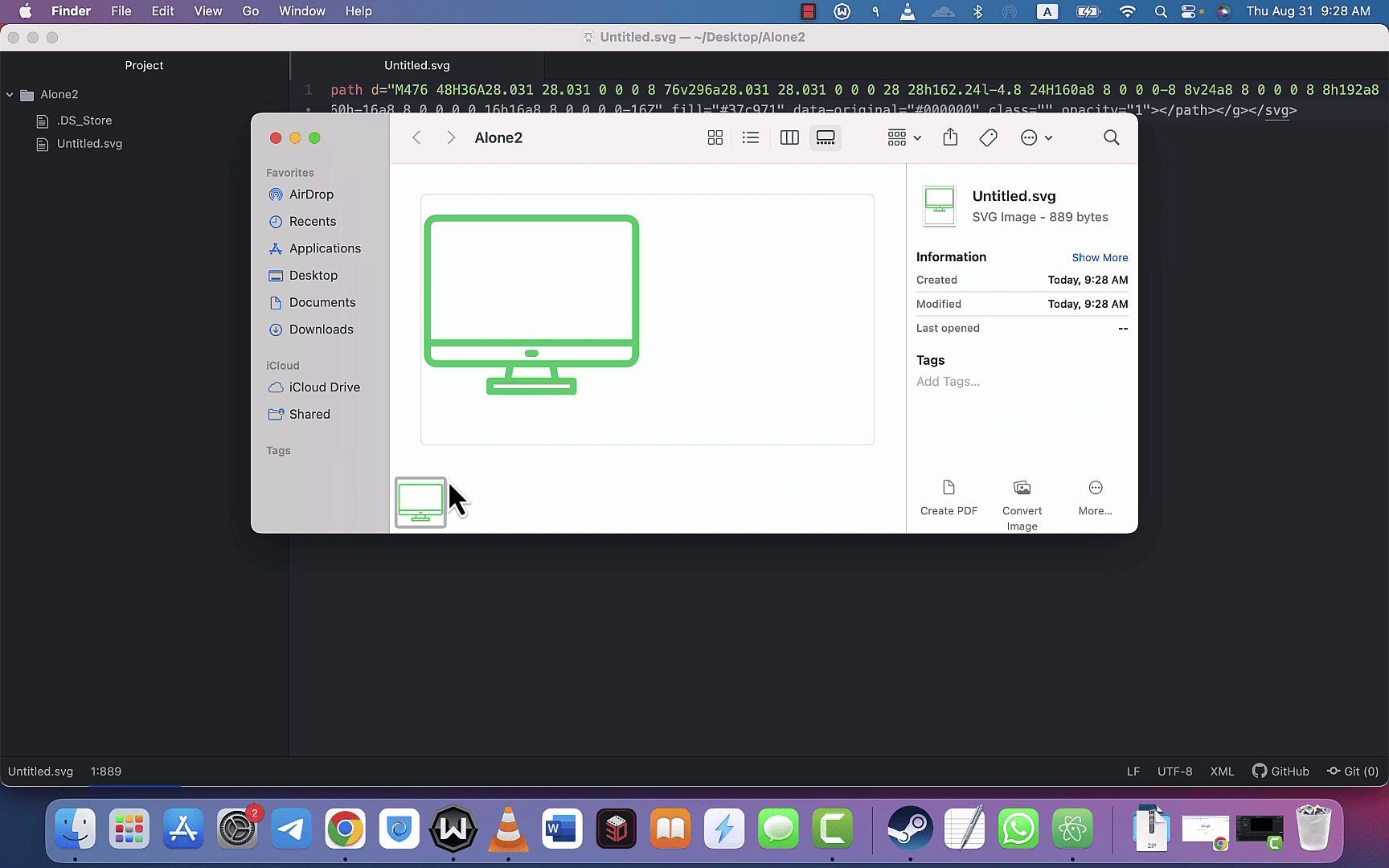Collapse the Alone2 project folder
This screenshot has width=1389, height=868.
pyautogui.click(x=10, y=95)
